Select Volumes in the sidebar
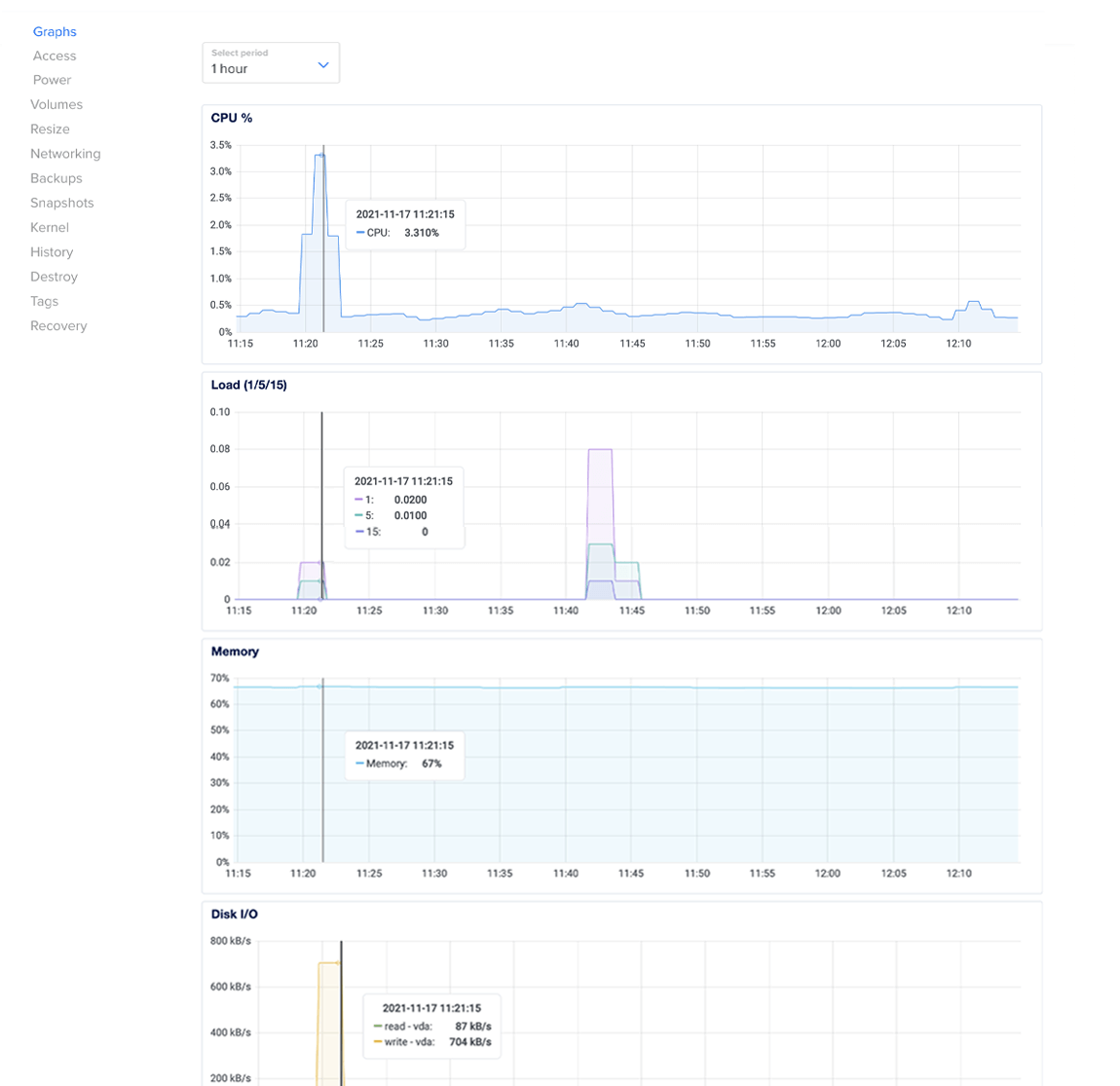Screen dimensions: 1120x1086 click(x=56, y=104)
